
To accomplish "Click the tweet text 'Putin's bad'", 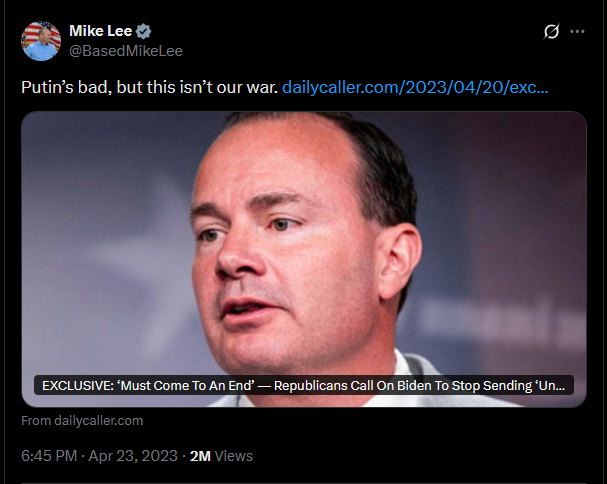I will pos(66,87).
